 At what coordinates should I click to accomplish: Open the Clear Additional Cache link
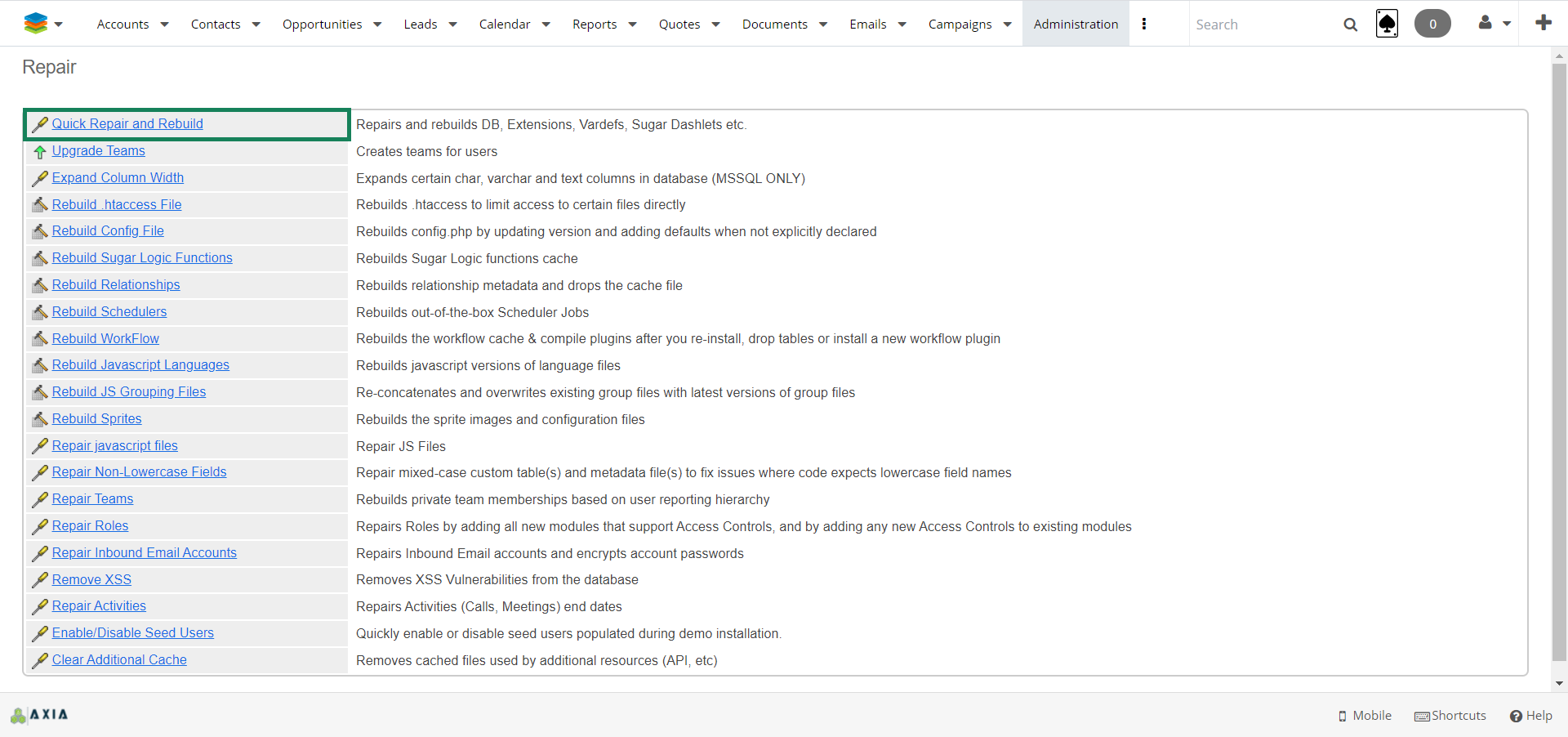pos(119,660)
